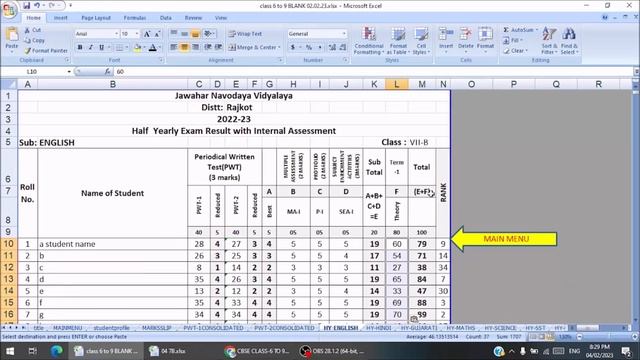Click Delete cells icon

coord(466,34)
